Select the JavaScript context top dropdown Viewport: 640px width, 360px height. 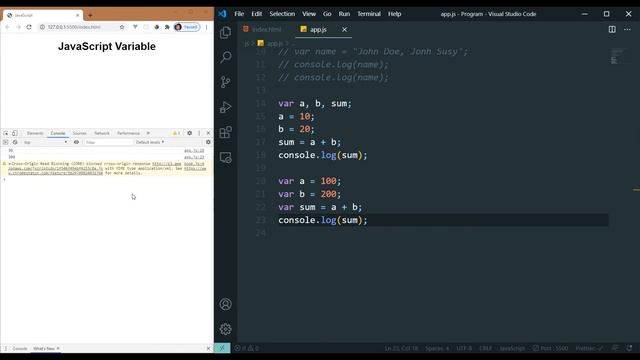(45, 142)
